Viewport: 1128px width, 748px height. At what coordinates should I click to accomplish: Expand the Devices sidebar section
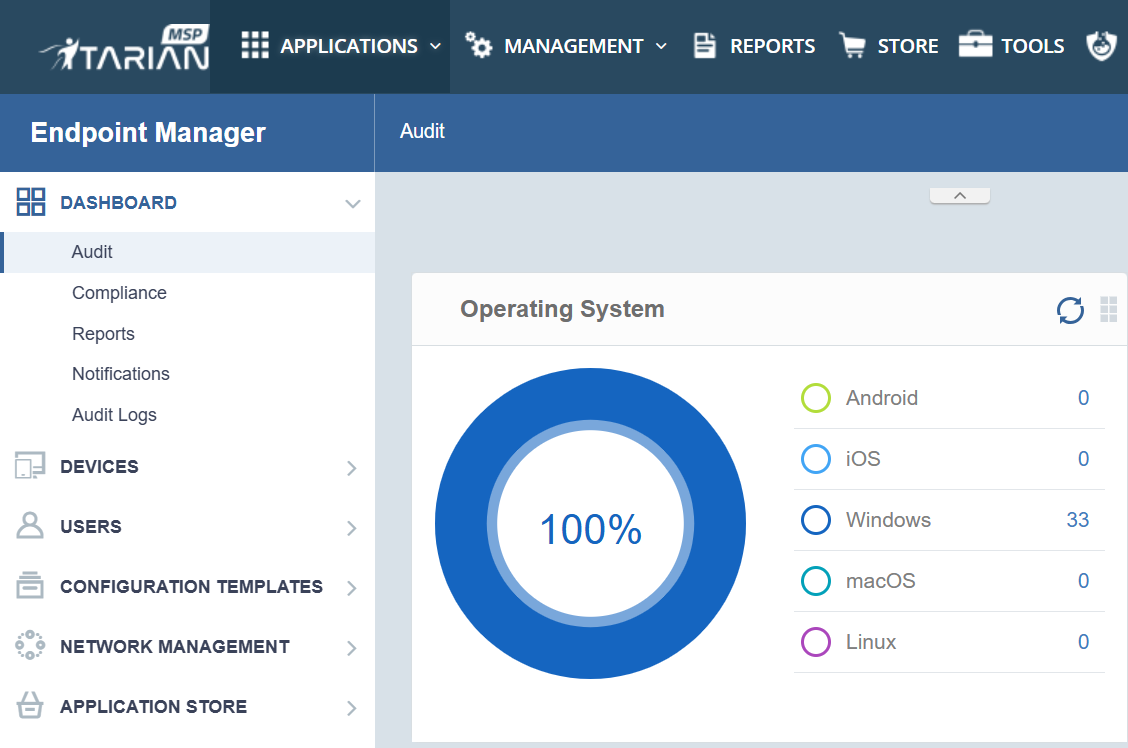pyautogui.click(x=351, y=467)
